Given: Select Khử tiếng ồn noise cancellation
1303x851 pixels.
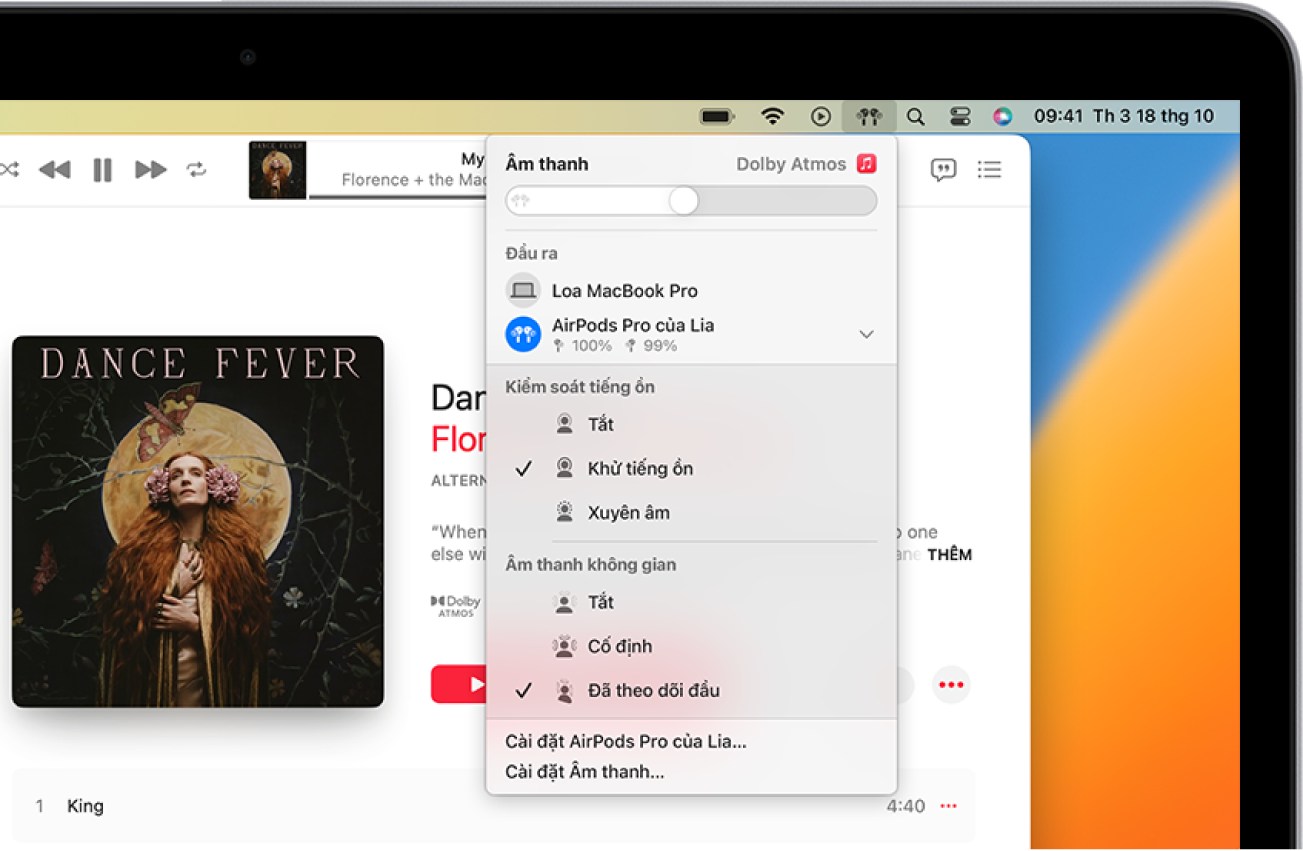Looking at the screenshot, I should coord(691,468).
